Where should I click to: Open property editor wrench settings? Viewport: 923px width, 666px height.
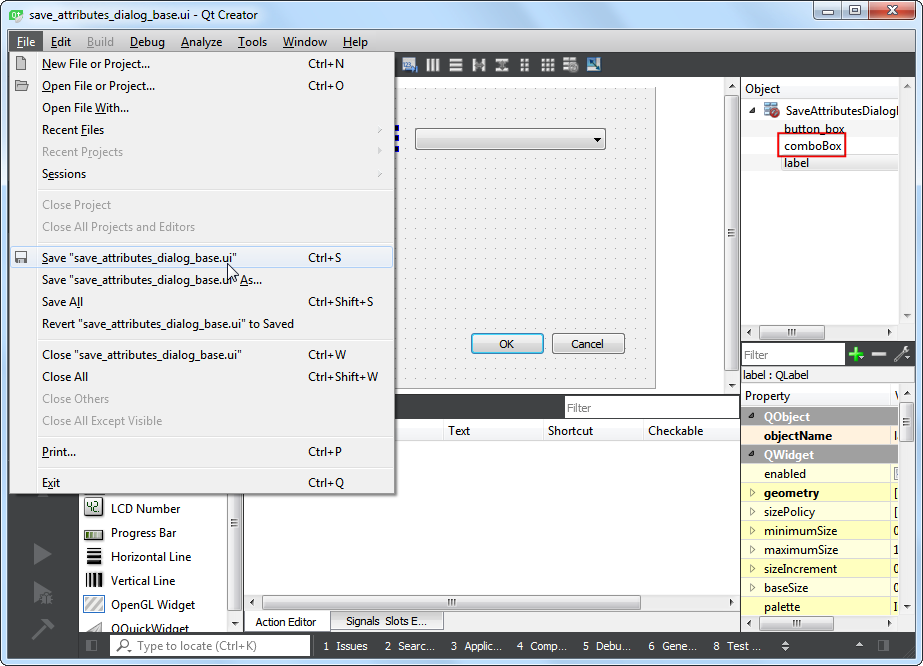tap(901, 354)
